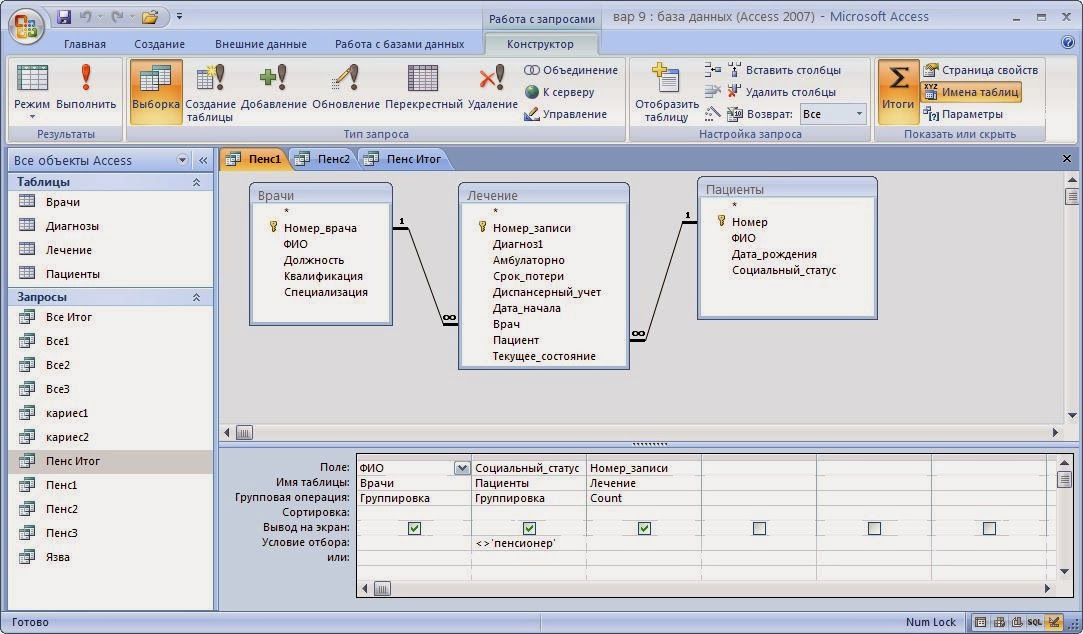Uncheck Вывод на экран for Номер_записи column
This screenshot has height=634, width=1083.
(x=644, y=528)
